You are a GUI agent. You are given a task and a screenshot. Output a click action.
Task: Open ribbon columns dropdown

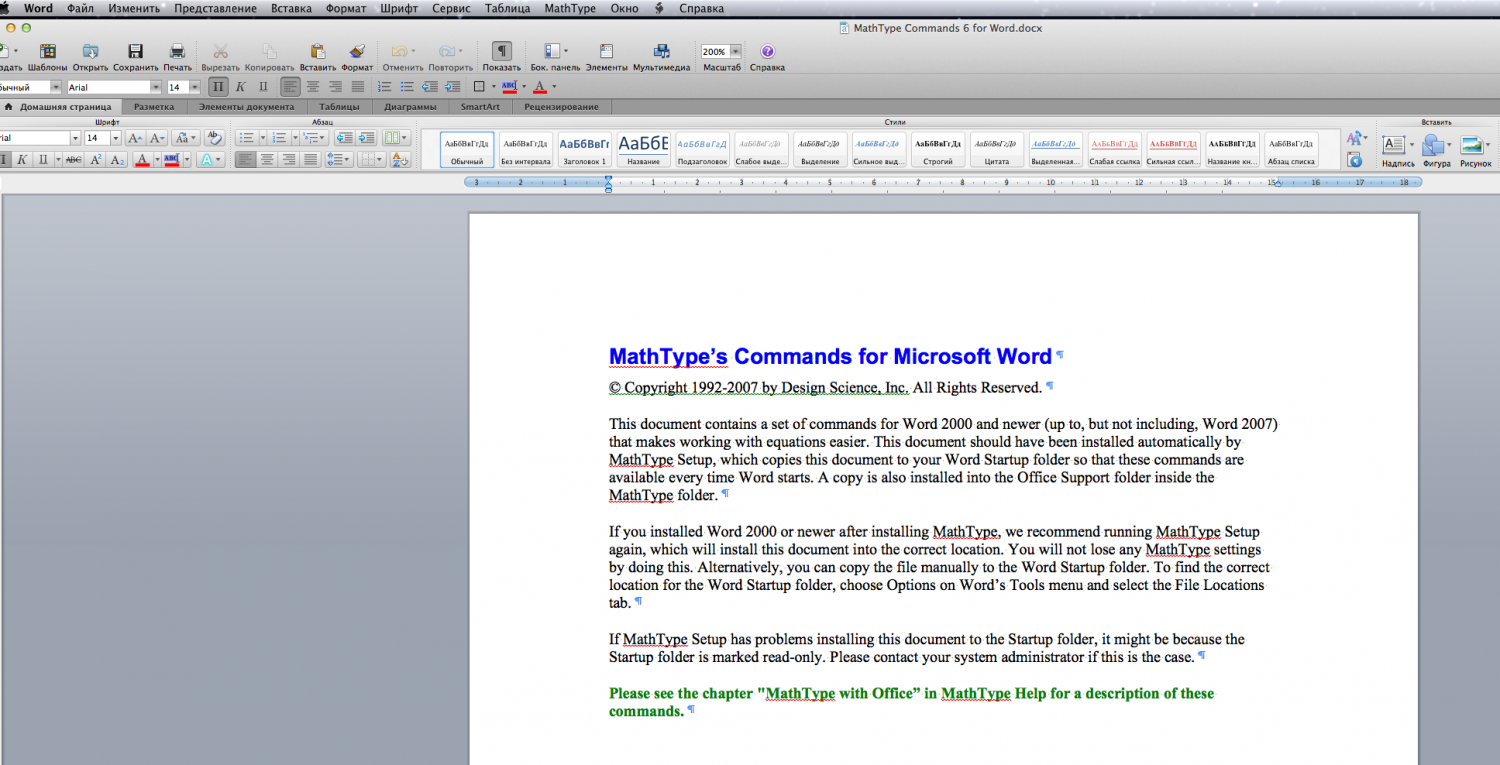[396, 138]
